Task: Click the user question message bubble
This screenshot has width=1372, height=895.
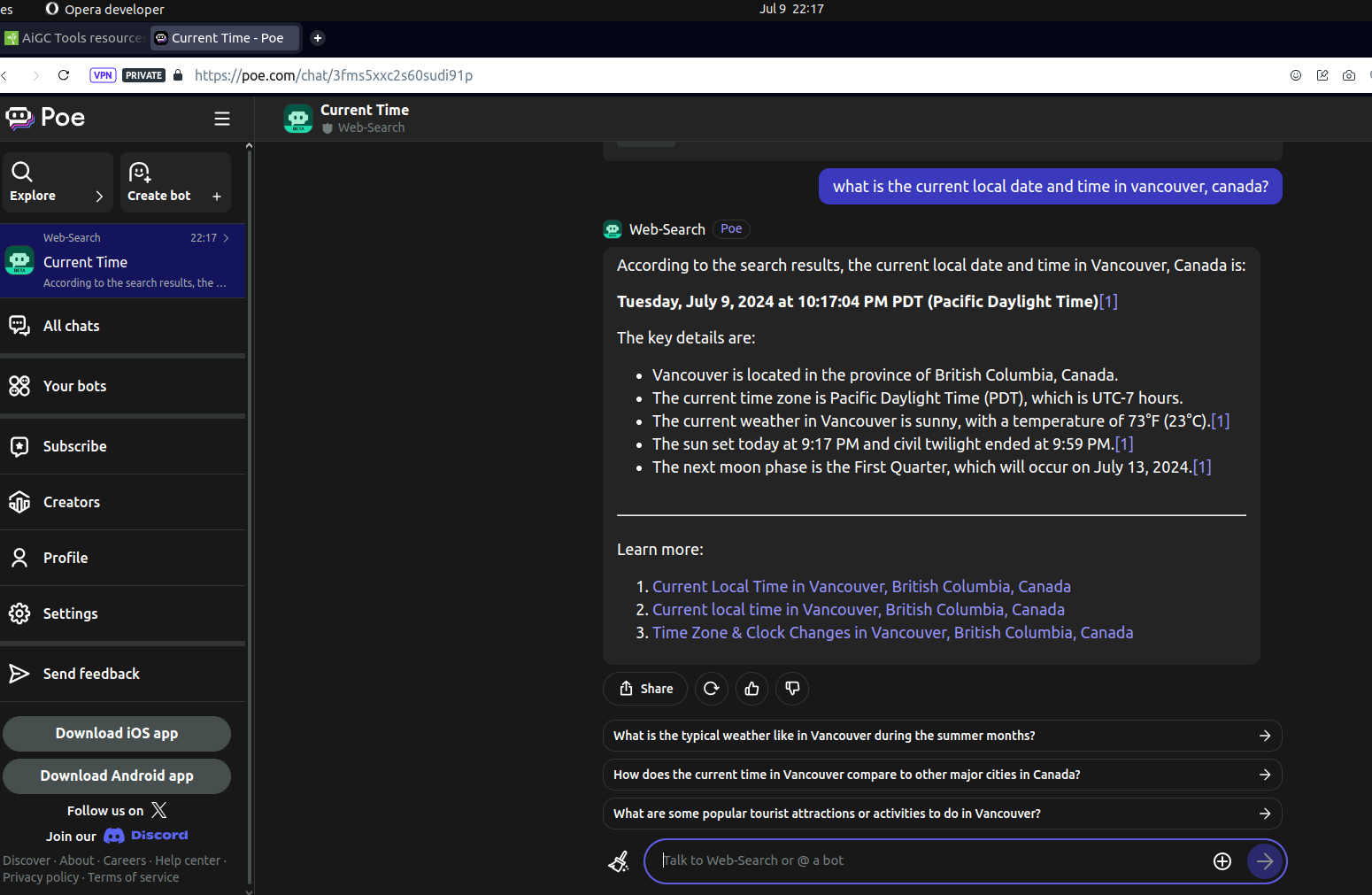Action: click(x=1051, y=187)
